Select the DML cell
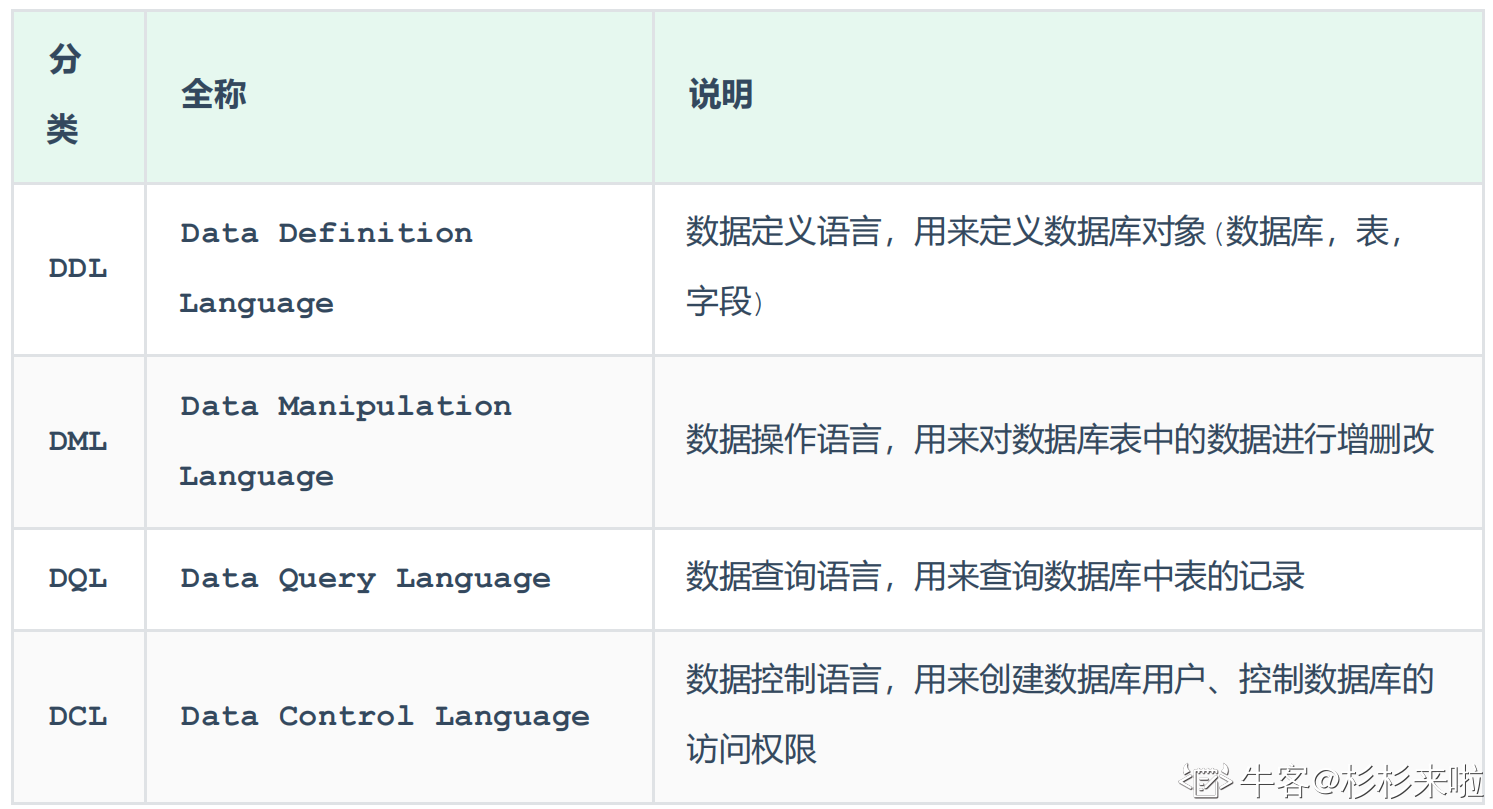The width and height of the screenshot is (1493, 809). (x=79, y=442)
